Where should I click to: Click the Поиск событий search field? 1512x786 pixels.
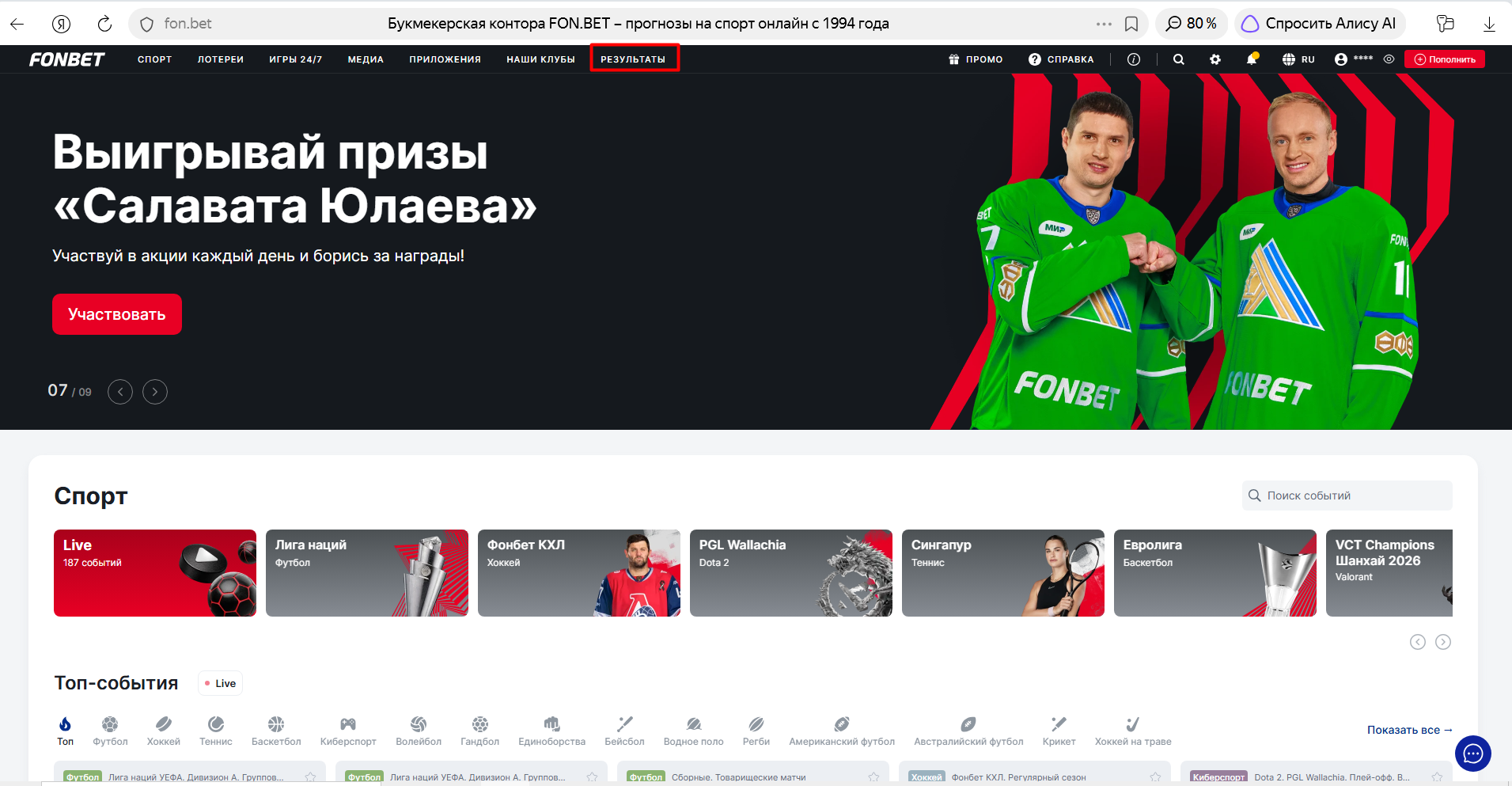1347,496
